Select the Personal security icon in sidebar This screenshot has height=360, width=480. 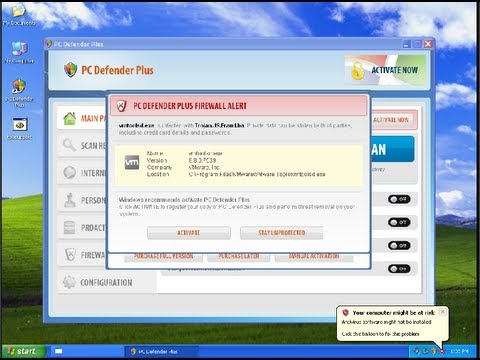pyautogui.click(x=69, y=200)
